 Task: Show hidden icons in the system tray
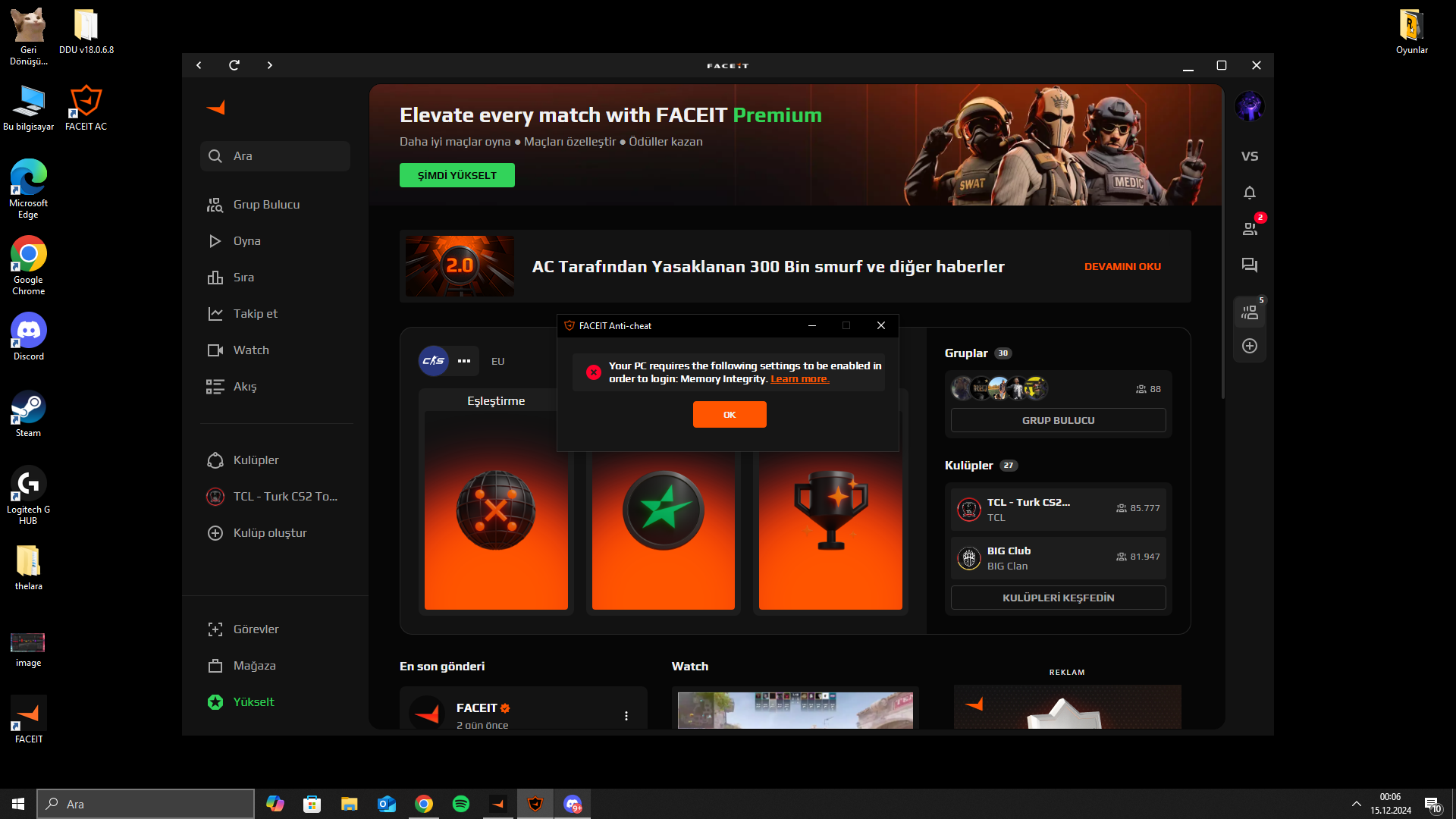tap(1356, 804)
